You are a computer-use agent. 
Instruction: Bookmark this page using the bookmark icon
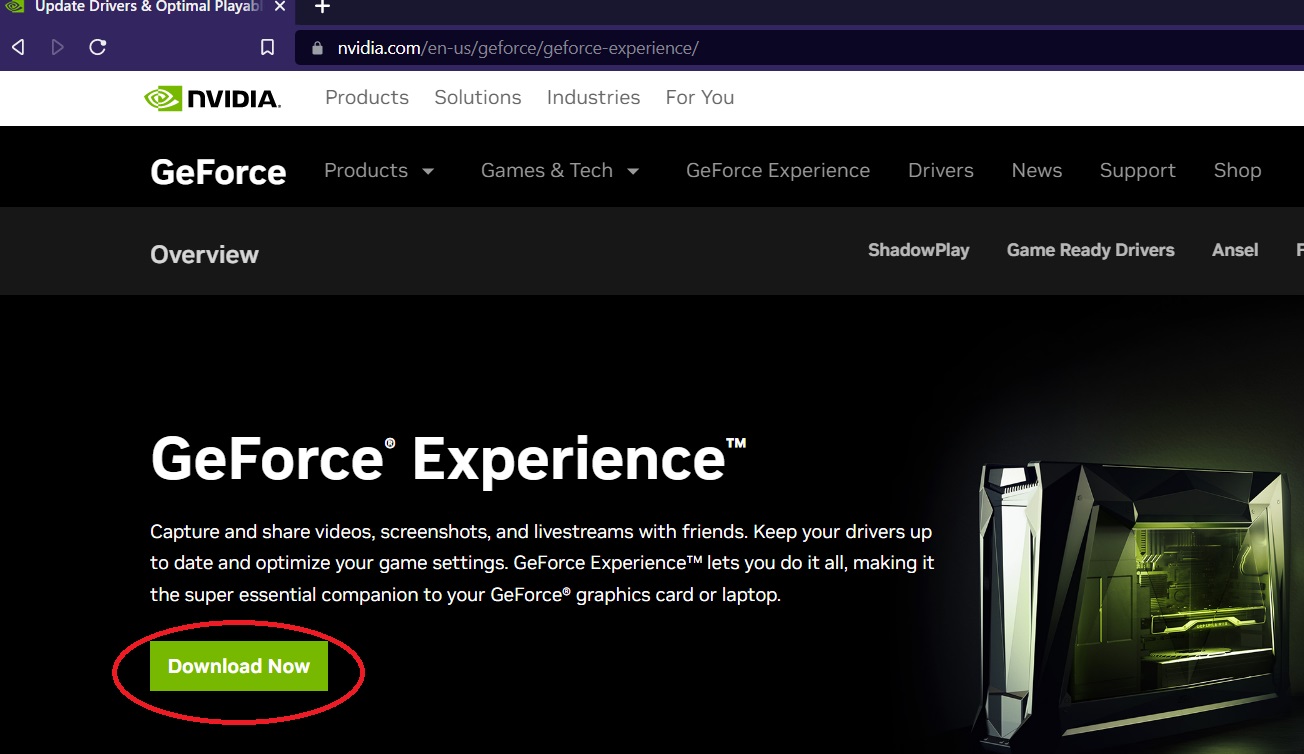click(267, 47)
